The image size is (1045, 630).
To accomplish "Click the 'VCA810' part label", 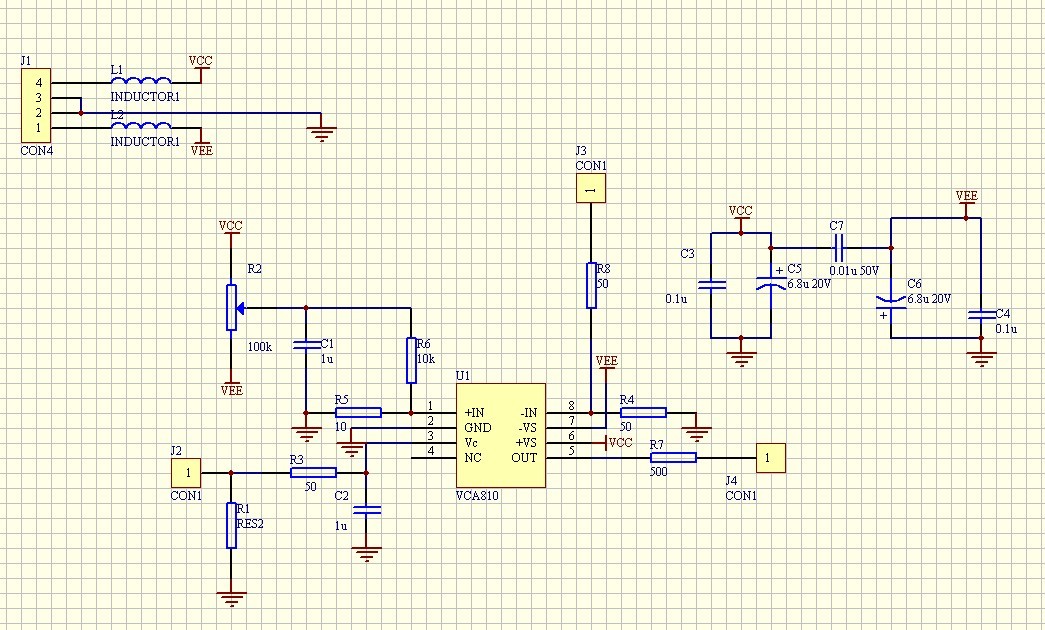I will point(477,496).
